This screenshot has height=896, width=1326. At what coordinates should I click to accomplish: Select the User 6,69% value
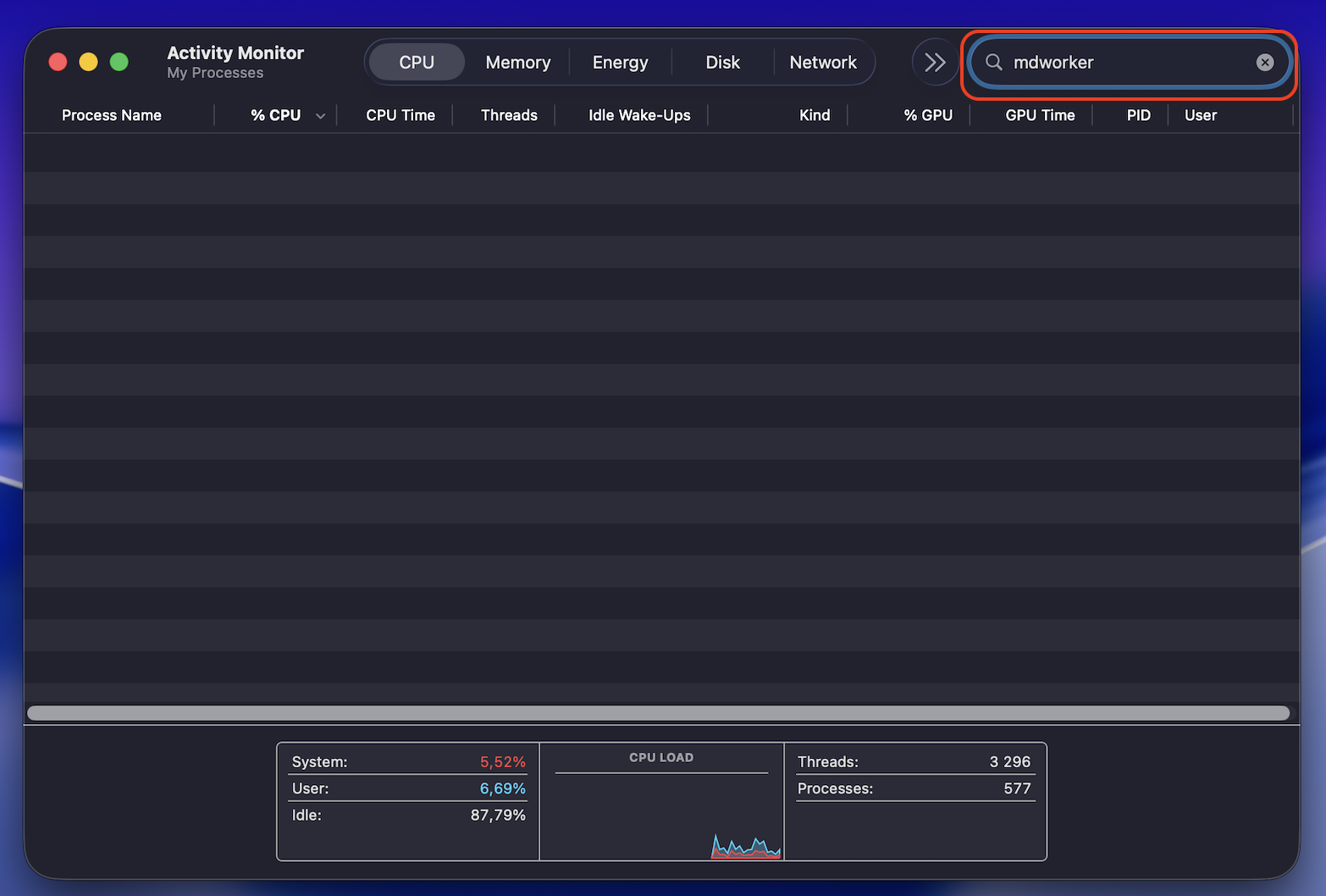tap(503, 788)
